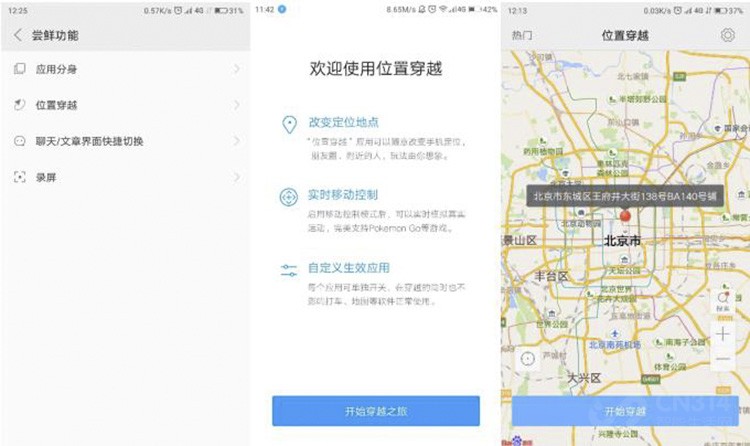Click the 应用分身 app clone icon
750x446 pixels.
(x=19, y=69)
